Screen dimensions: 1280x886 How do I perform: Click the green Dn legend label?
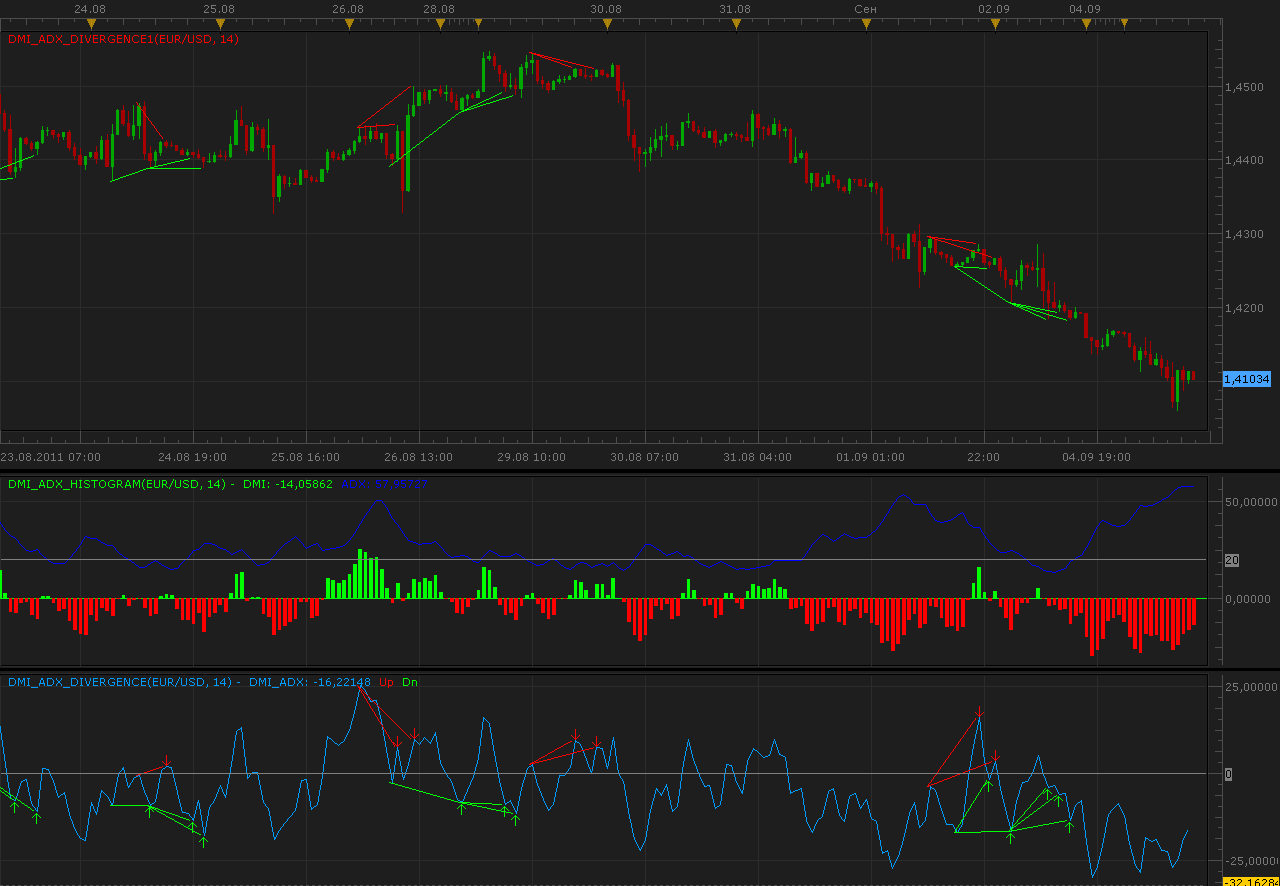pos(410,682)
